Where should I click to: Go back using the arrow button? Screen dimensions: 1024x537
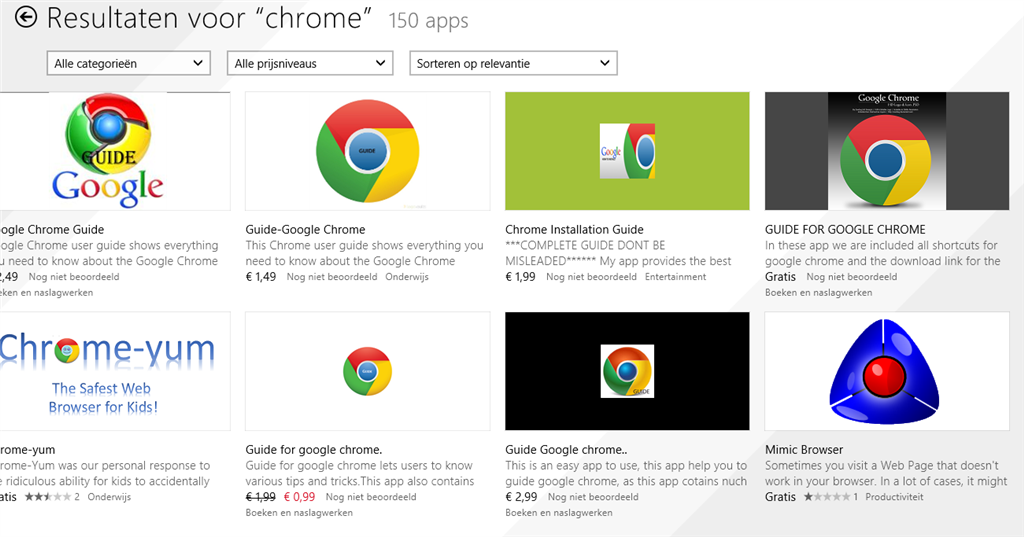[26, 18]
